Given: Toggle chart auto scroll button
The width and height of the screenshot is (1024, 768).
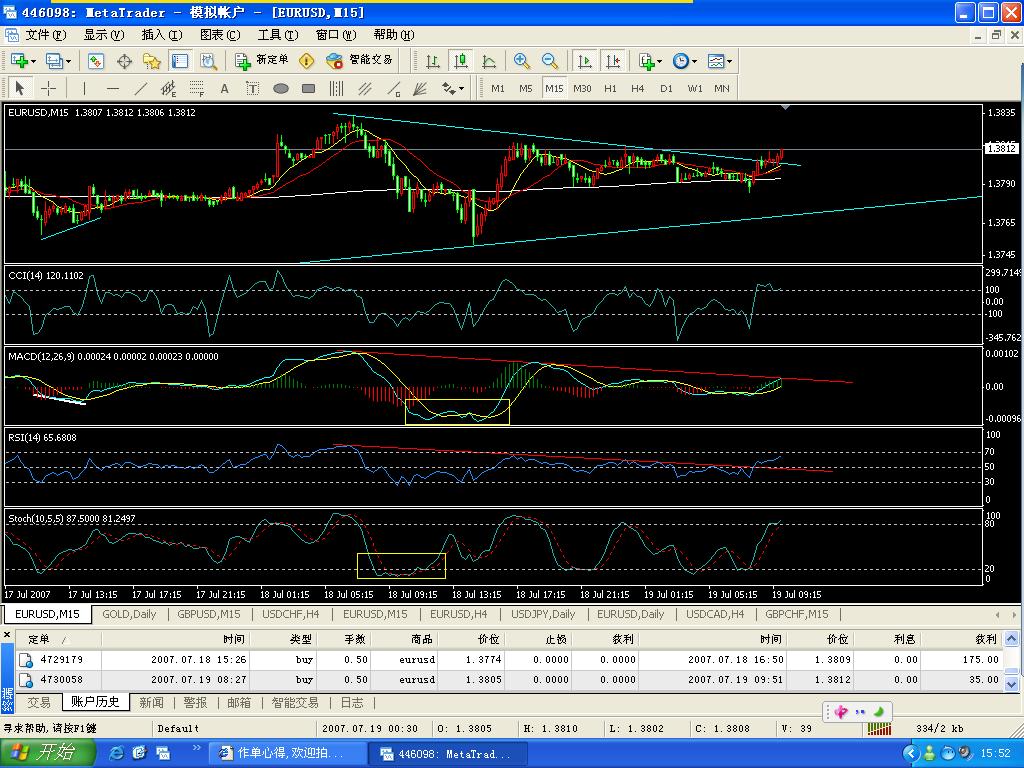Looking at the screenshot, I should pos(584,61).
